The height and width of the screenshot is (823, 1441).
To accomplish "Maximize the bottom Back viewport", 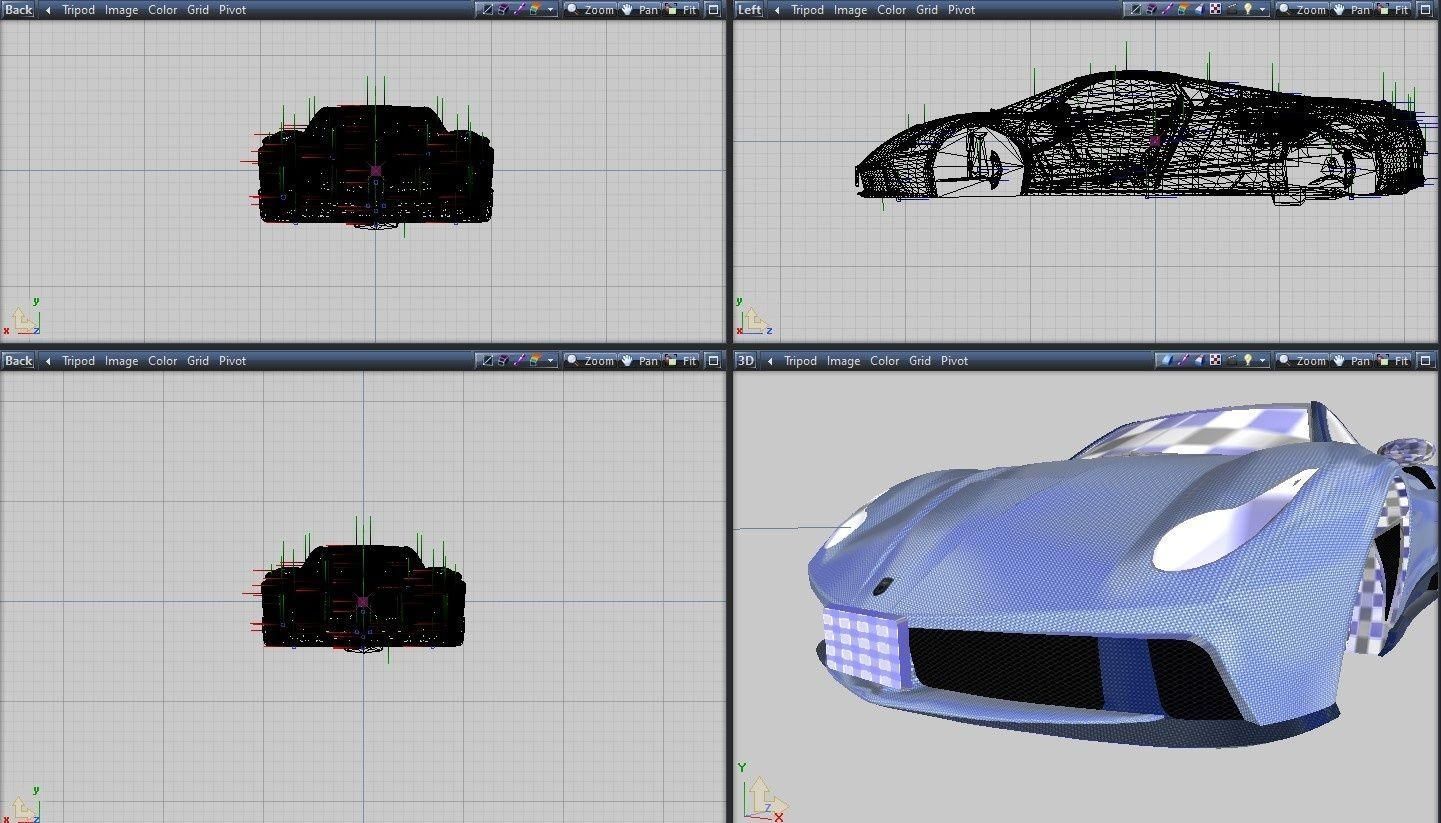I will (x=713, y=361).
